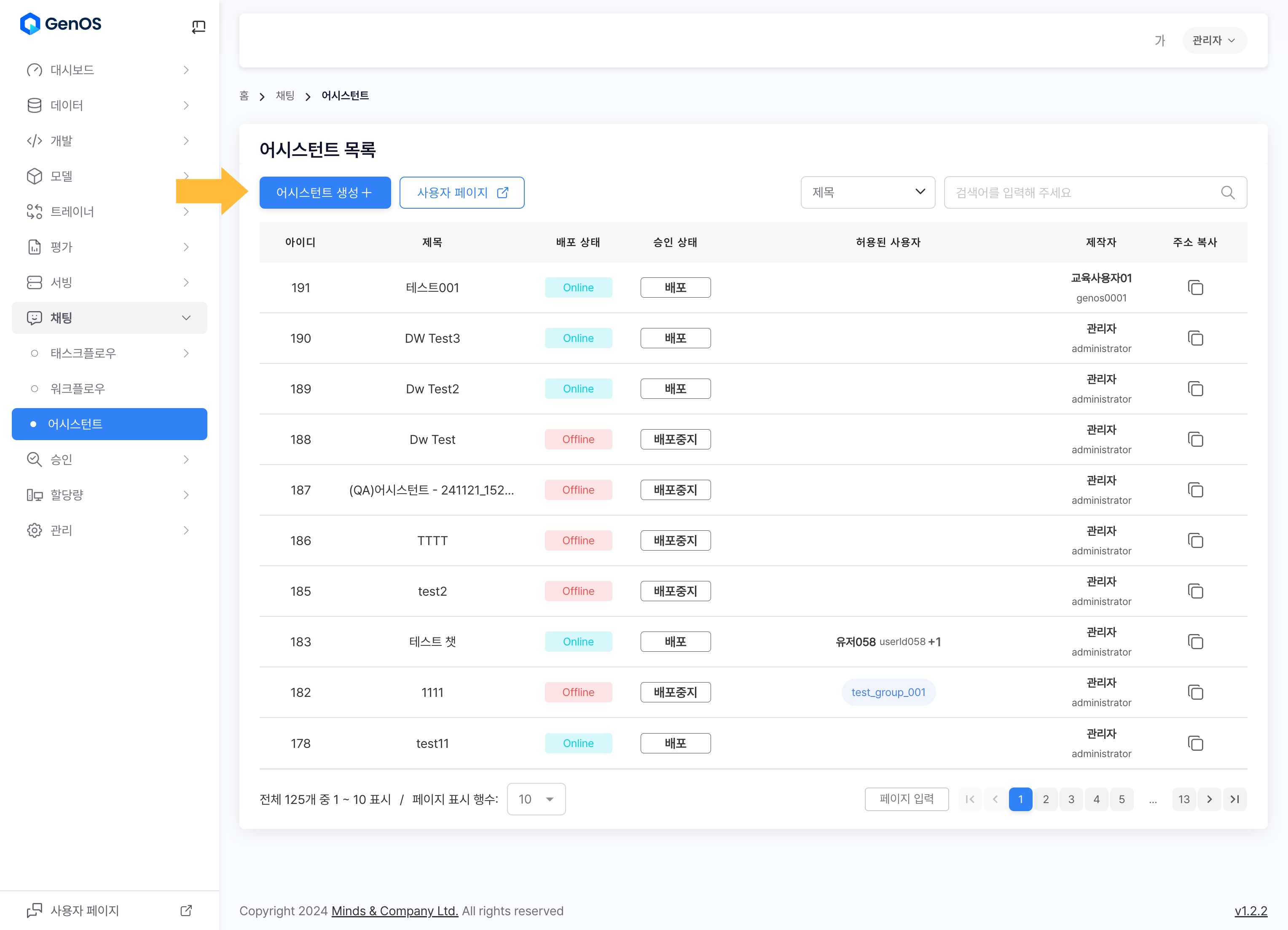Click the font size '가' icon
The width and height of the screenshot is (1288, 930).
point(1159,40)
